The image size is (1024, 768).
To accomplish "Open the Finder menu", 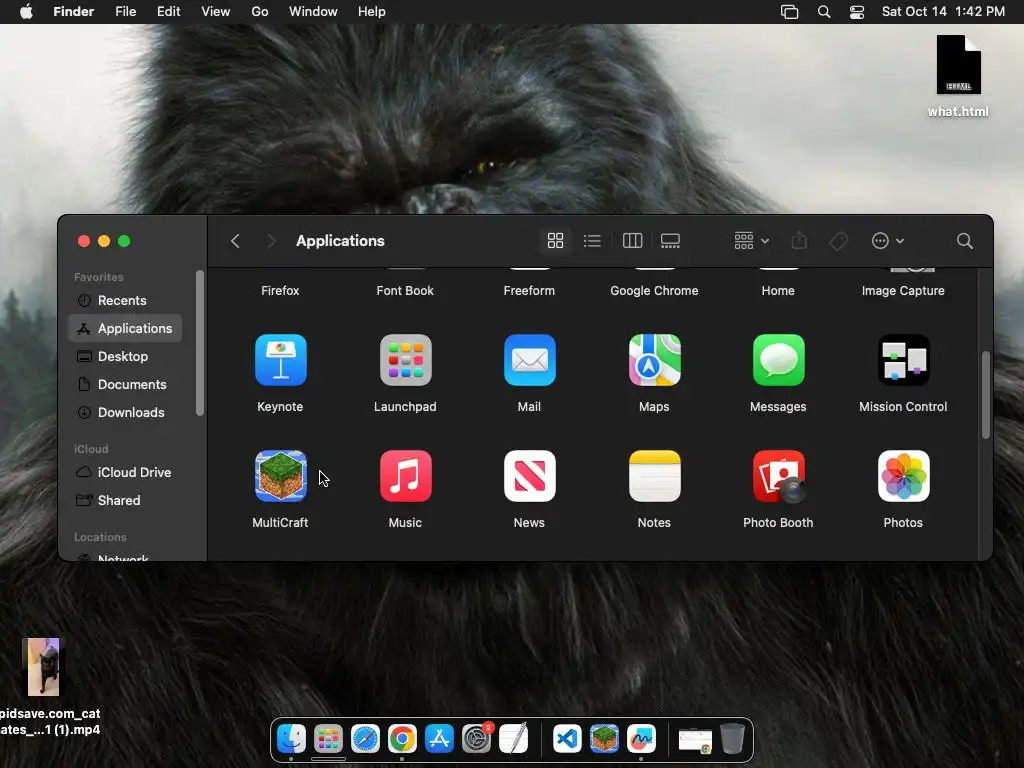I will [74, 12].
